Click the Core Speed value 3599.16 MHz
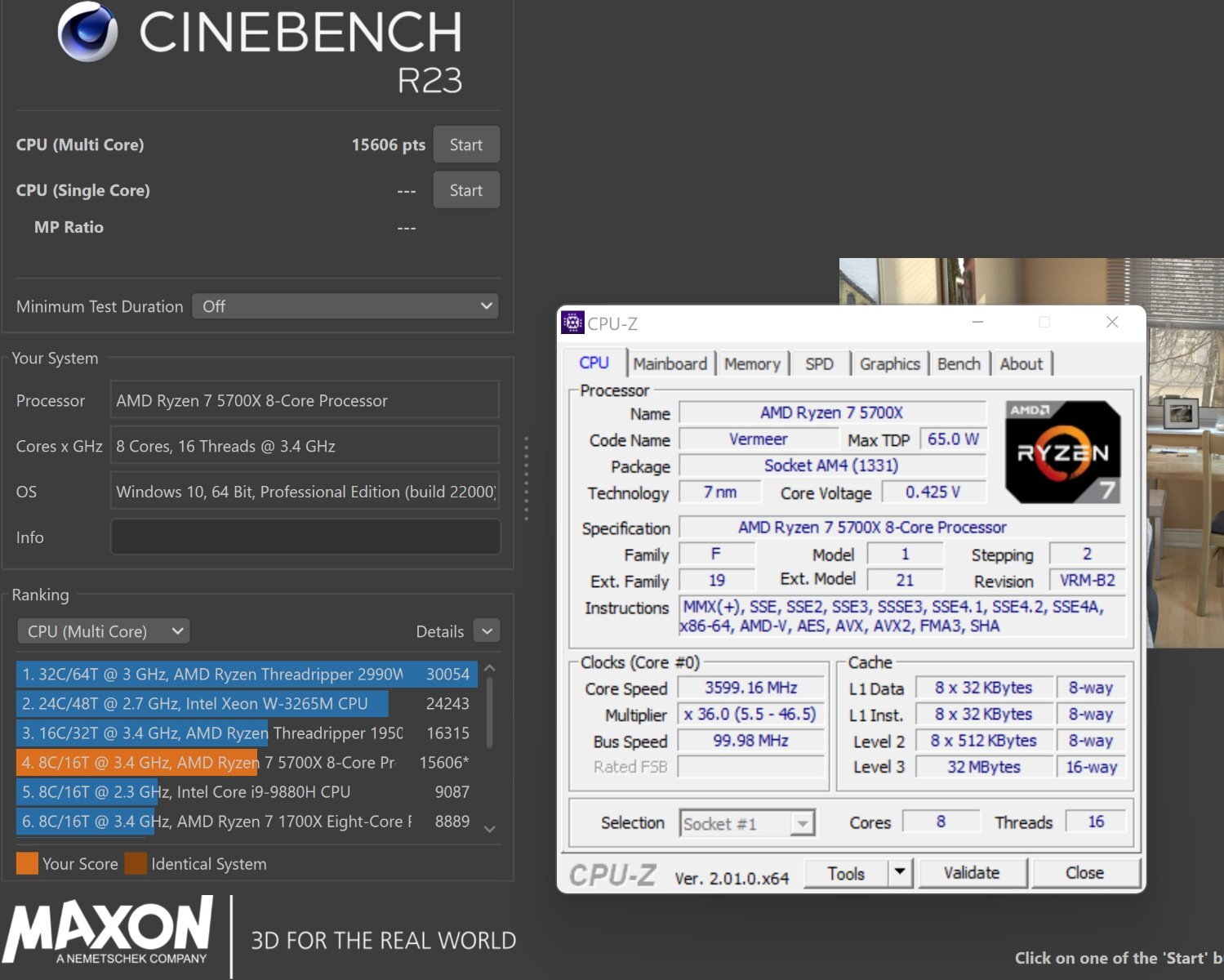The image size is (1224, 980). pyautogui.click(x=752, y=688)
